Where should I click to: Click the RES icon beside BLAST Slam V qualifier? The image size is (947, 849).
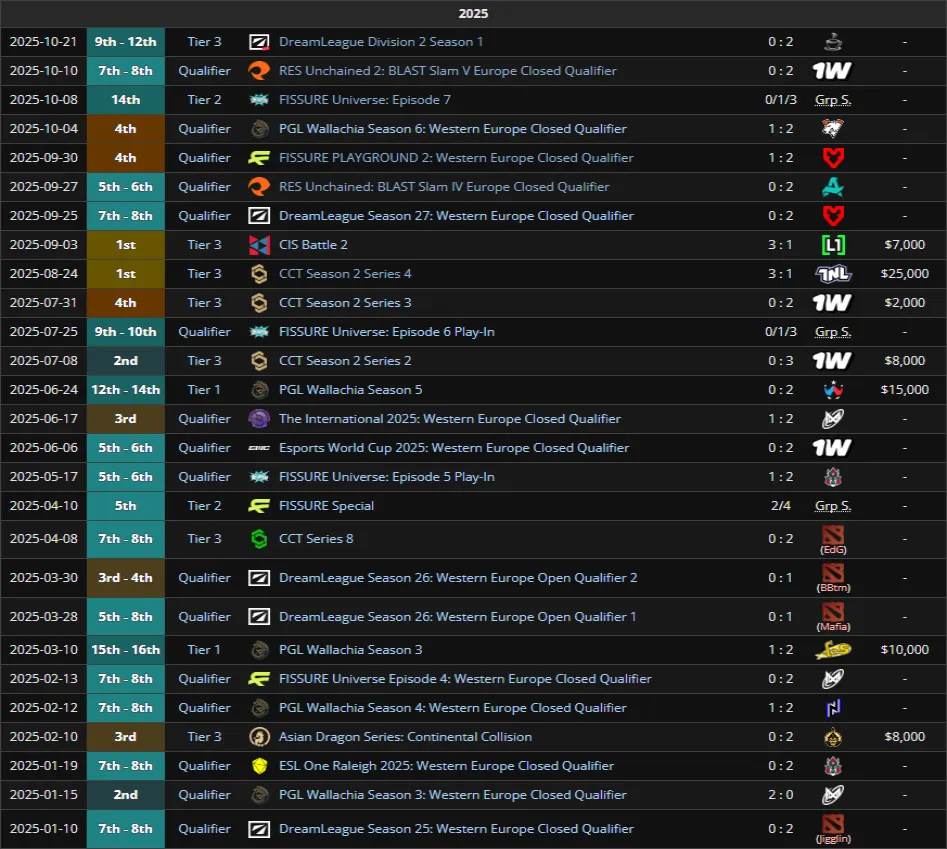pos(259,71)
